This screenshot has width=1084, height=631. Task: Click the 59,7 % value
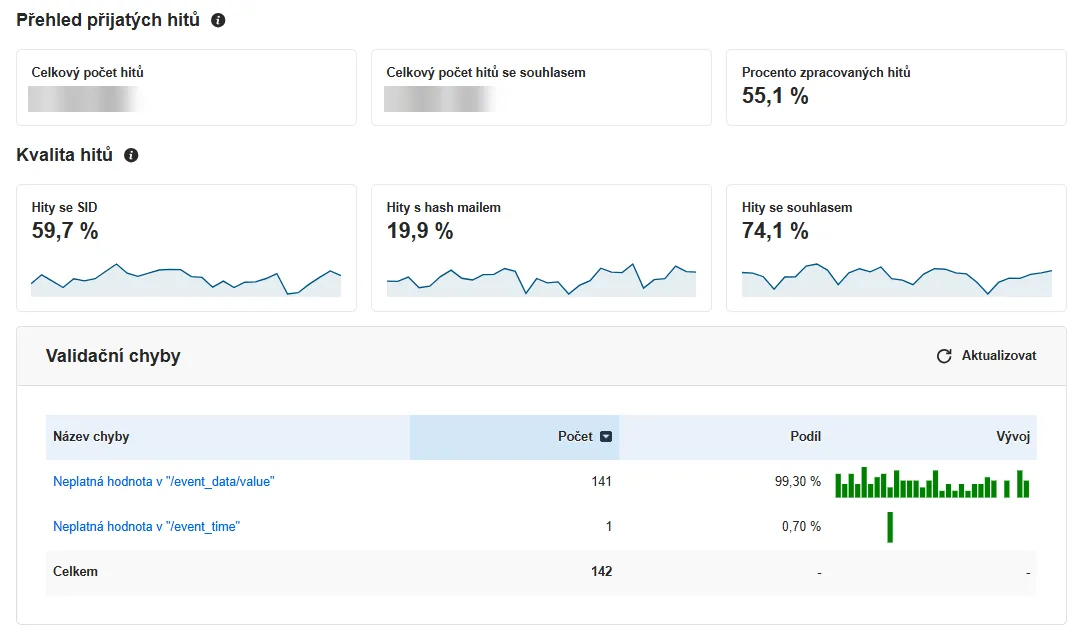[65, 231]
